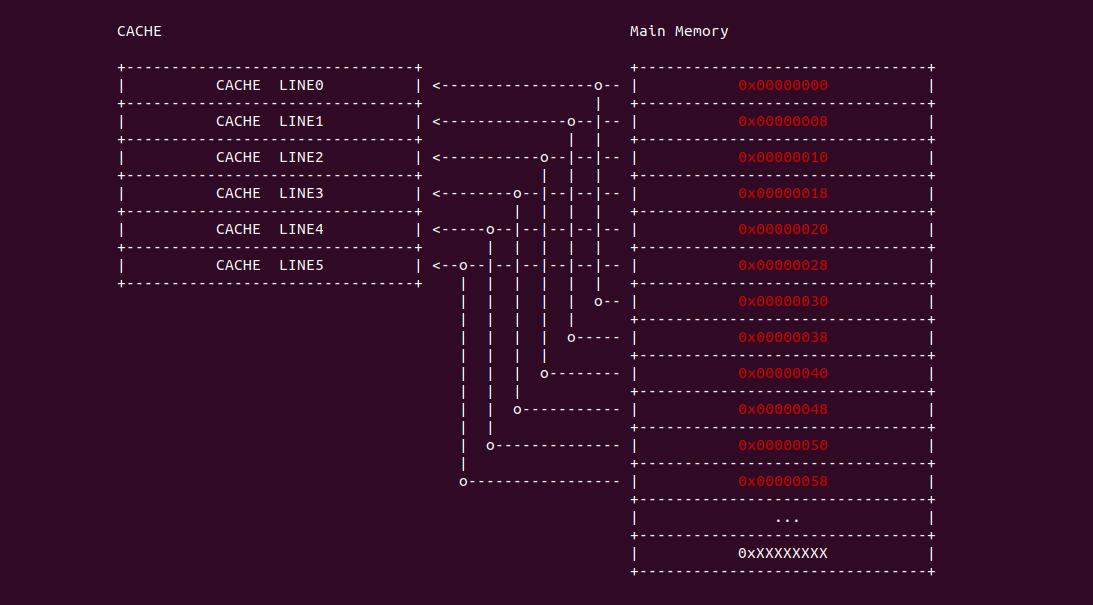Click the CACHE heading text

coord(139,31)
